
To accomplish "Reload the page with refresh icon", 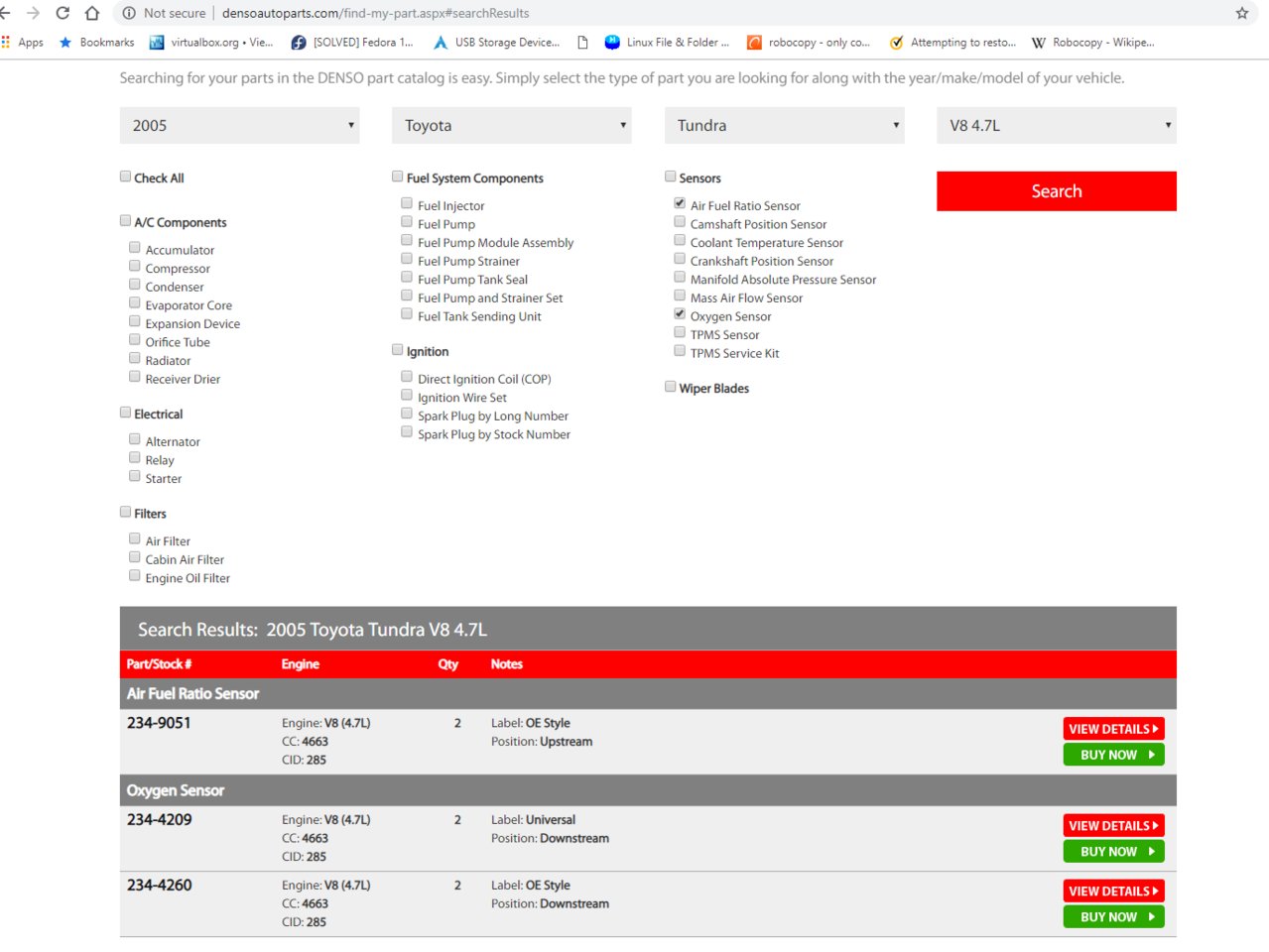I will coord(63,13).
